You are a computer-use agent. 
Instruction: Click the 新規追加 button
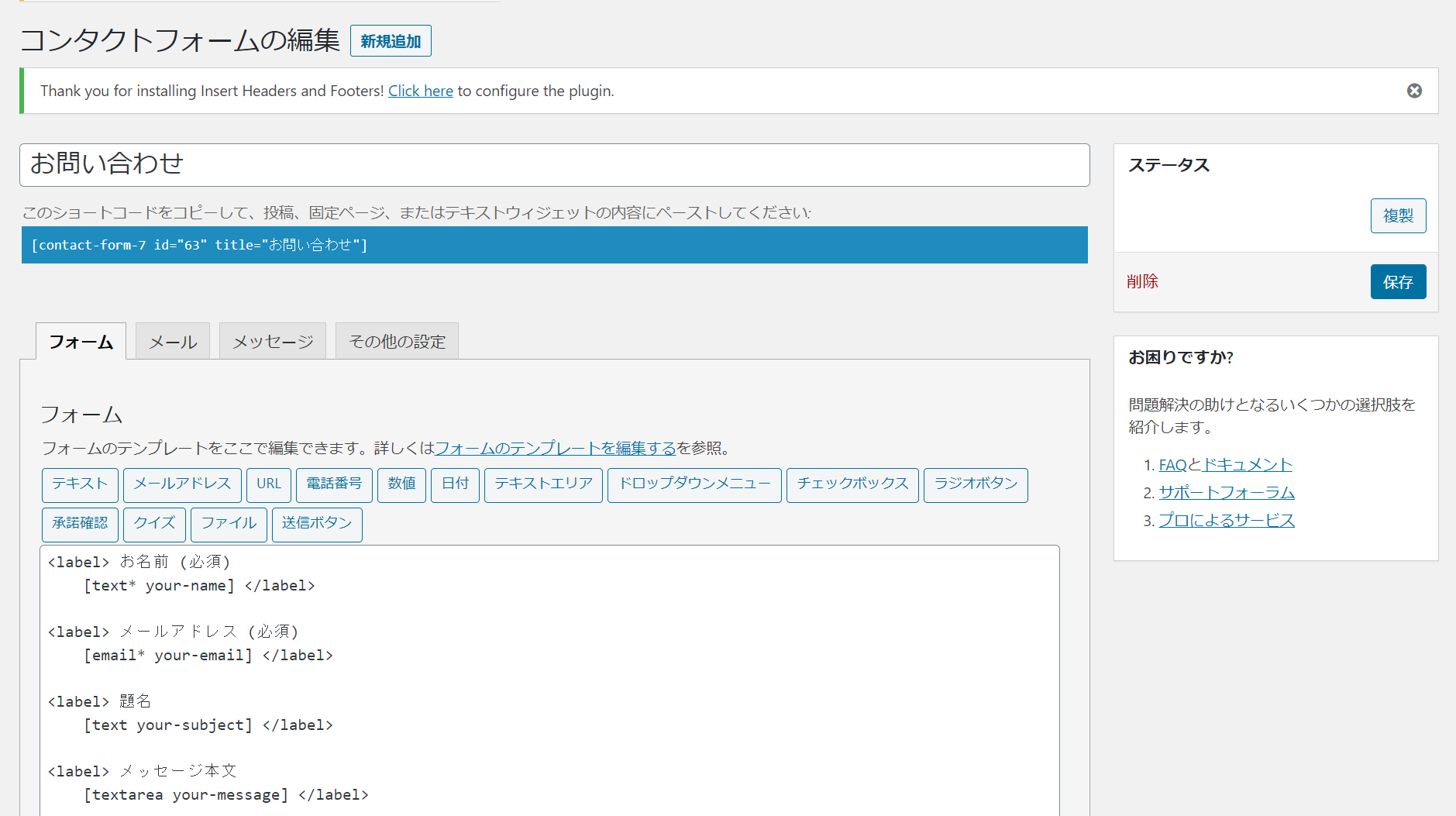(x=391, y=41)
